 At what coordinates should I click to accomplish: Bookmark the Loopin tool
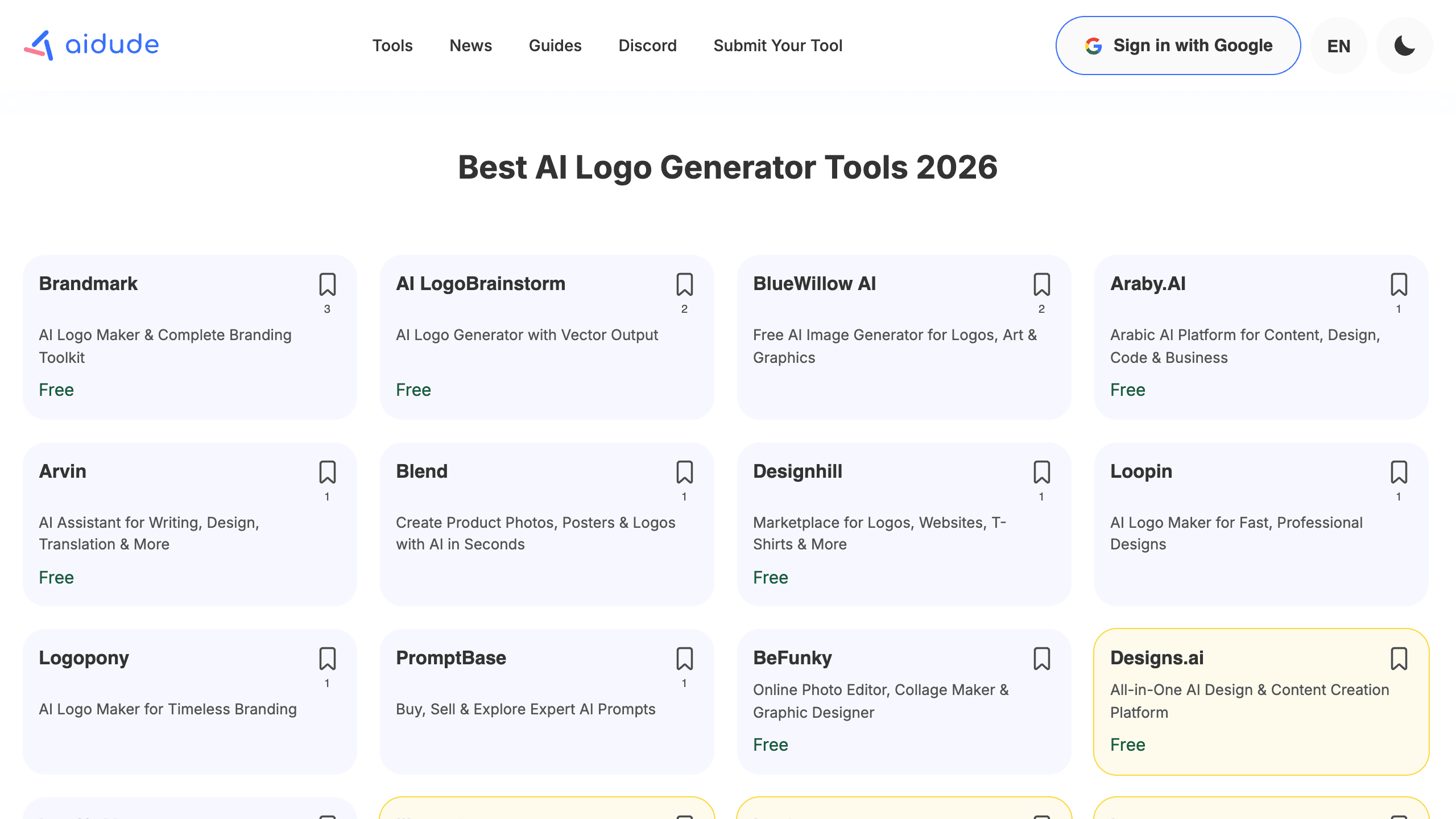[1399, 472]
